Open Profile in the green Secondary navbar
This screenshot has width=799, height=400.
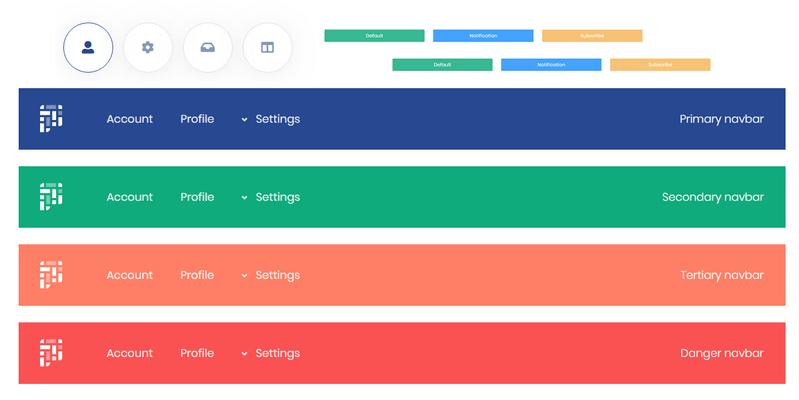(x=197, y=197)
